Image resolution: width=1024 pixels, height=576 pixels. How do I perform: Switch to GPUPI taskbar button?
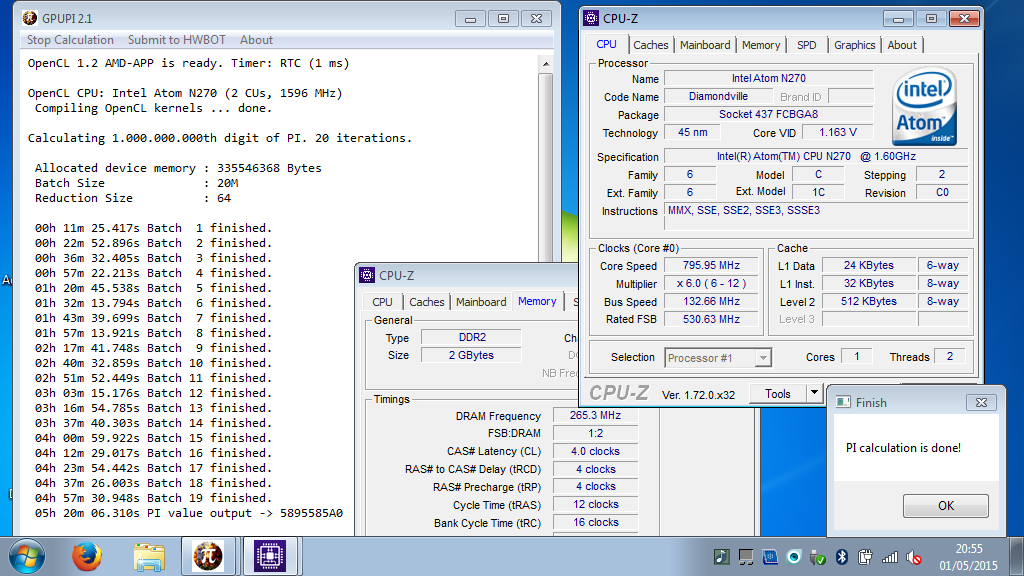point(208,556)
